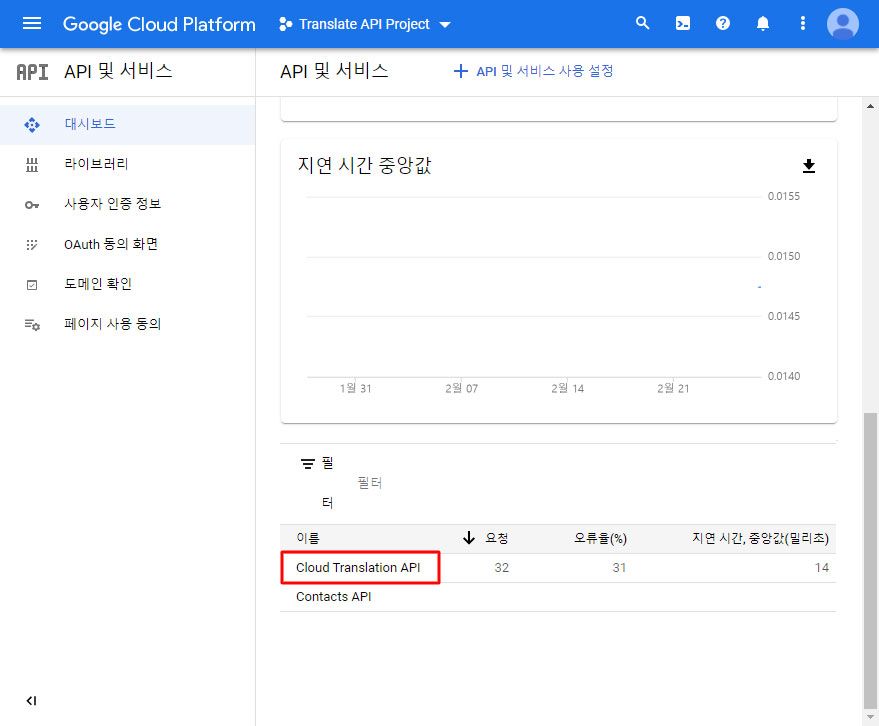Click the user account avatar

(x=843, y=24)
